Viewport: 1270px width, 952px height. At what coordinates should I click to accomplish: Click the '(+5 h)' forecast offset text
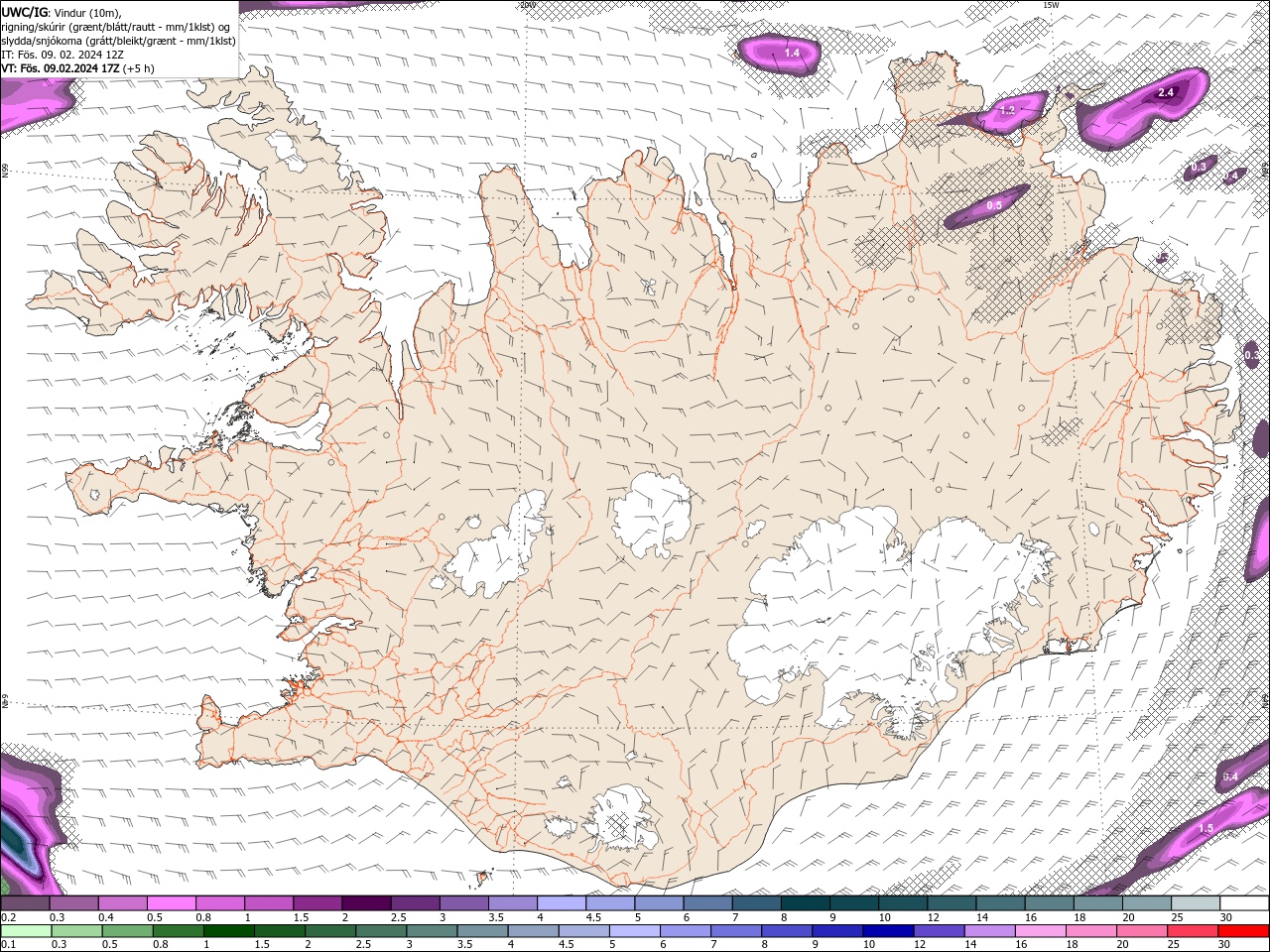139,68
